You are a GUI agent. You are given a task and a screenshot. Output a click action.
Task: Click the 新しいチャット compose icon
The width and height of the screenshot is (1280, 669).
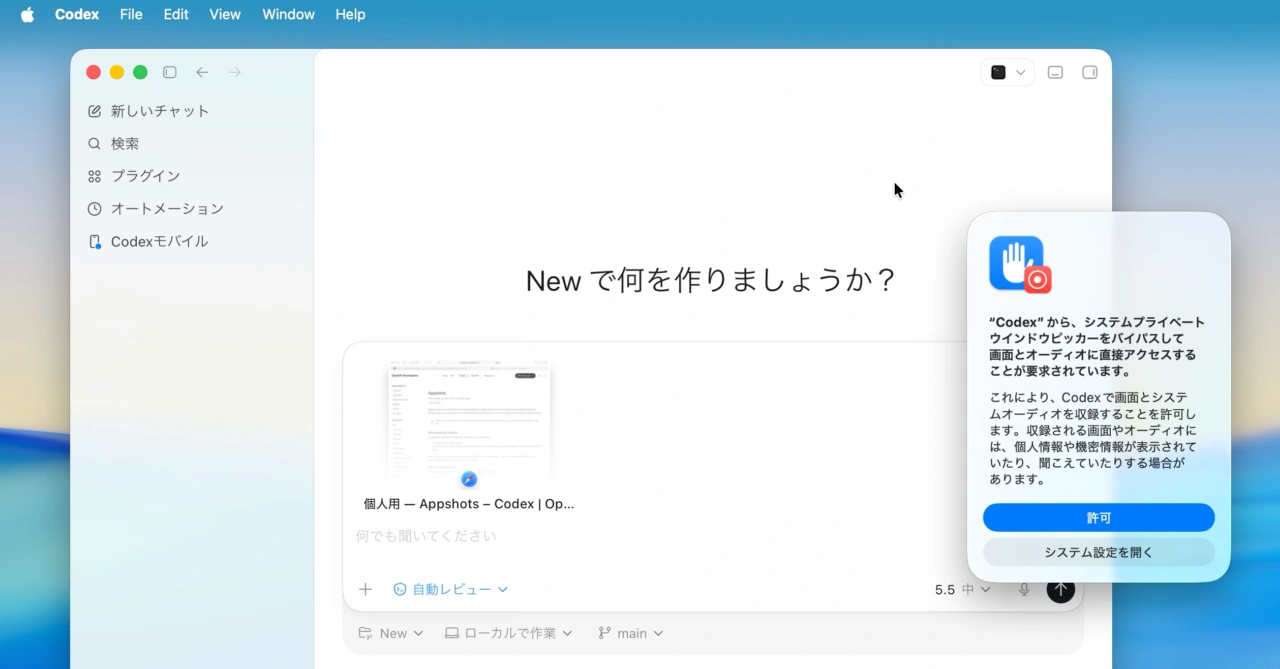[94, 111]
